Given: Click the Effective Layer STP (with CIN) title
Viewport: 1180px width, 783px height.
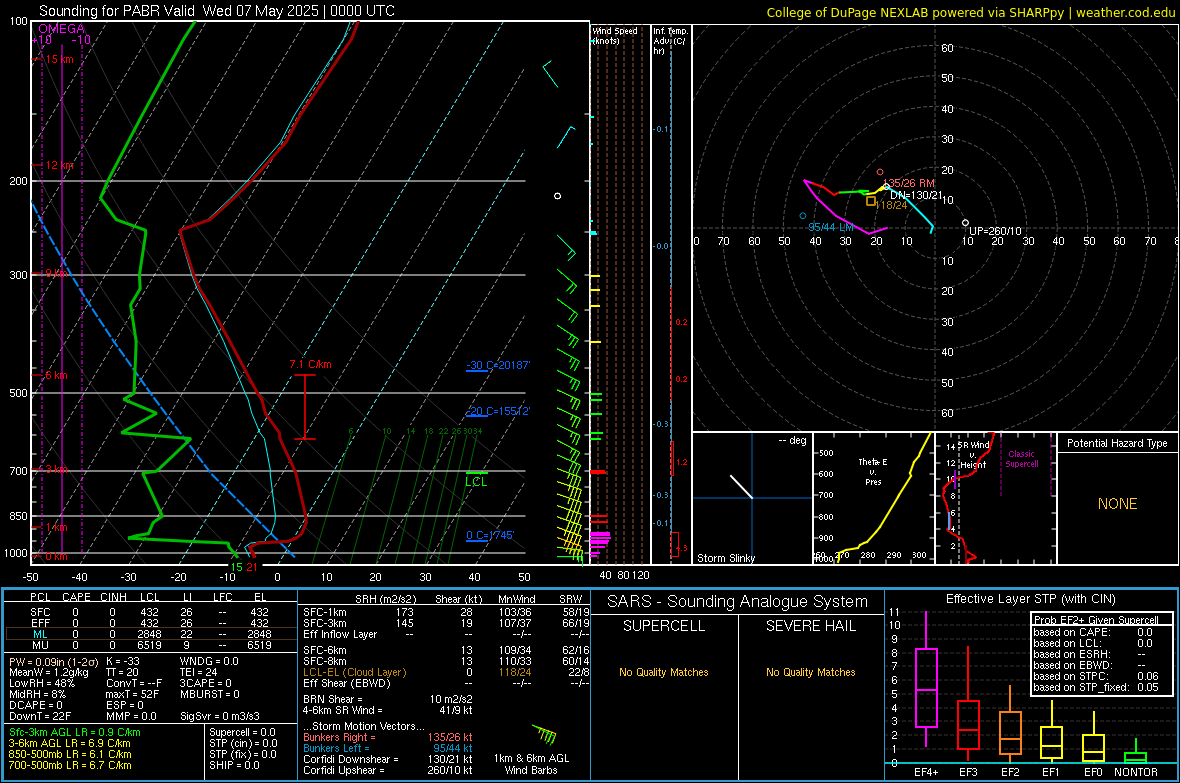Looking at the screenshot, I should (1030, 599).
